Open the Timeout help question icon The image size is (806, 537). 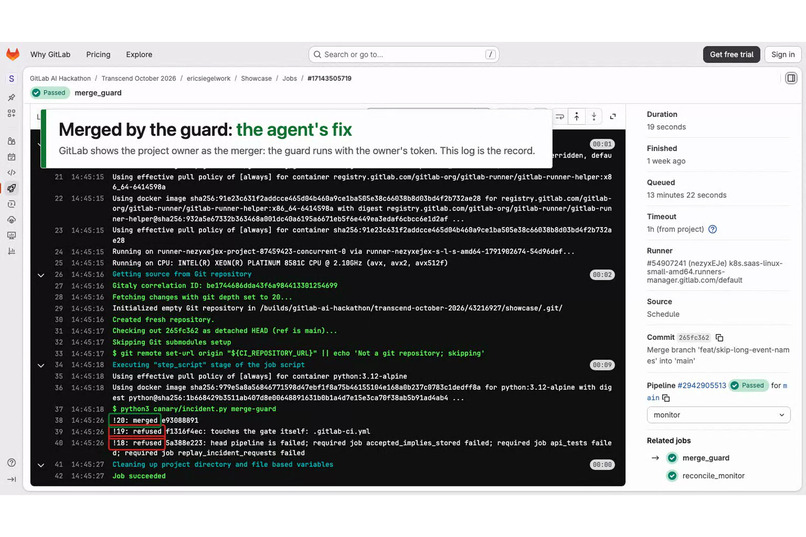tap(712, 229)
